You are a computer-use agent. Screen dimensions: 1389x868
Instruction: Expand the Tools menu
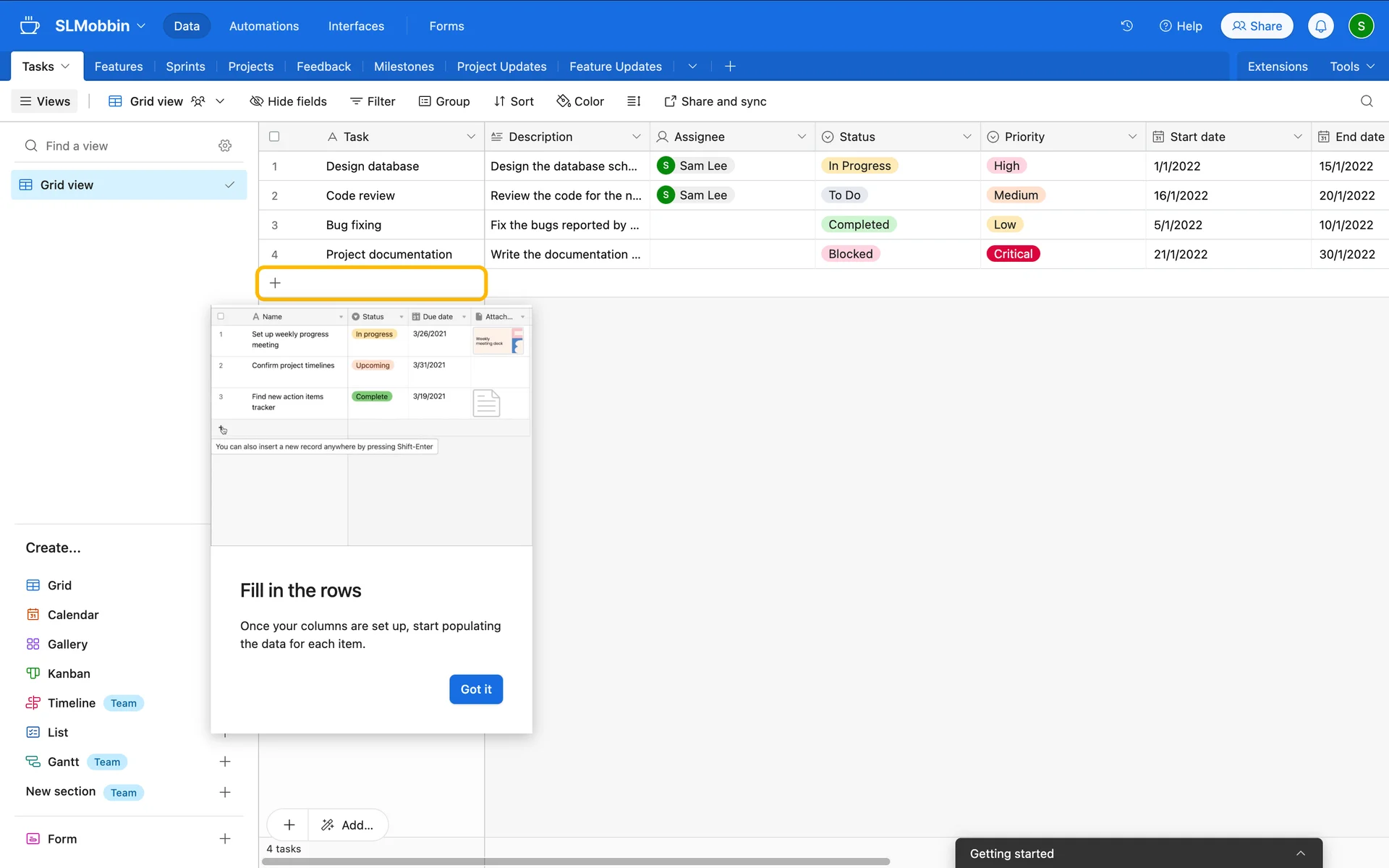pos(1351,67)
